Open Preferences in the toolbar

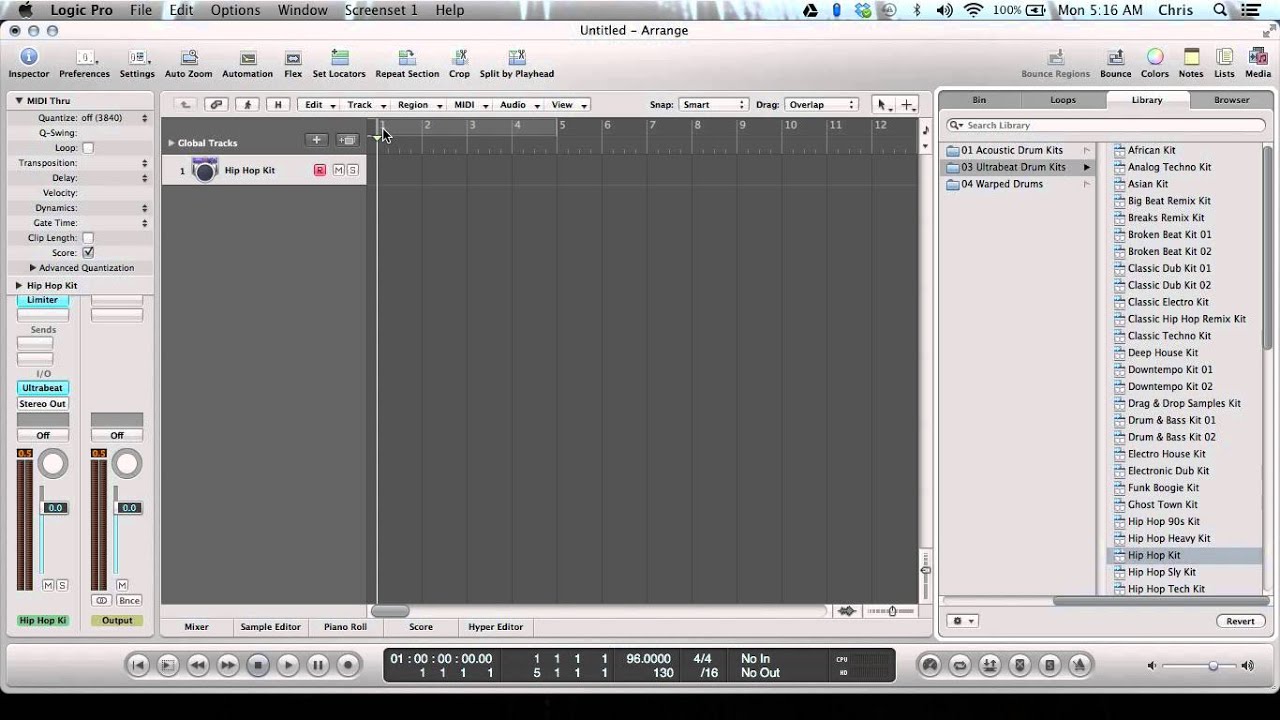pyautogui.click(x=84, y=57)
